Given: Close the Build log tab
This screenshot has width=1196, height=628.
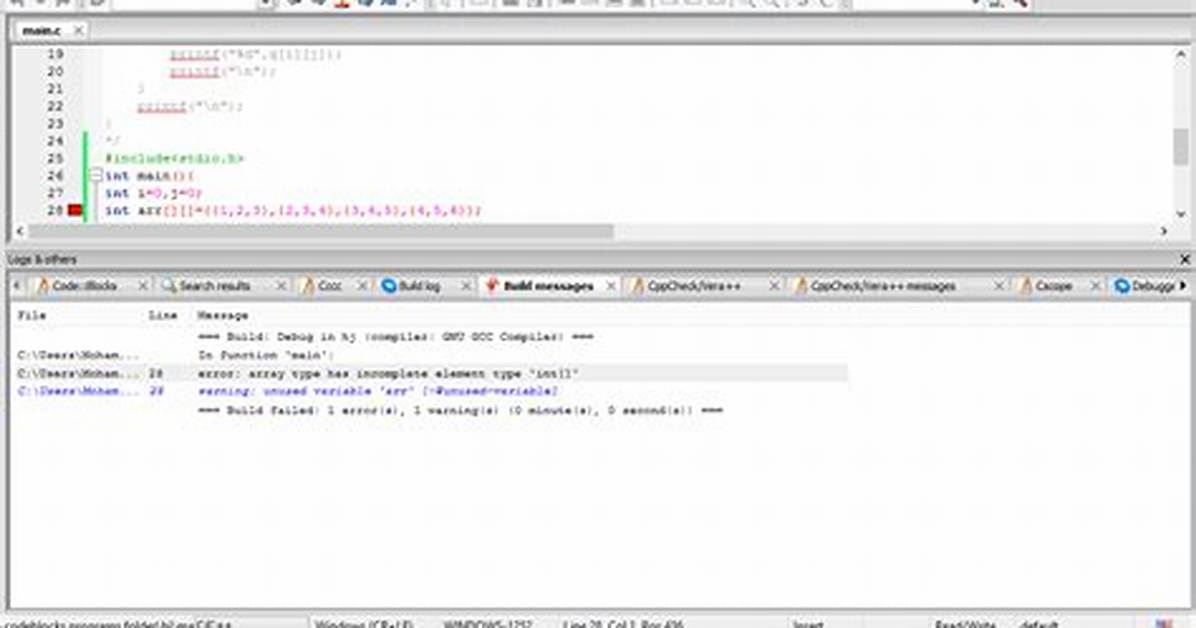Looking at the screenshot, I should point(466,286).
